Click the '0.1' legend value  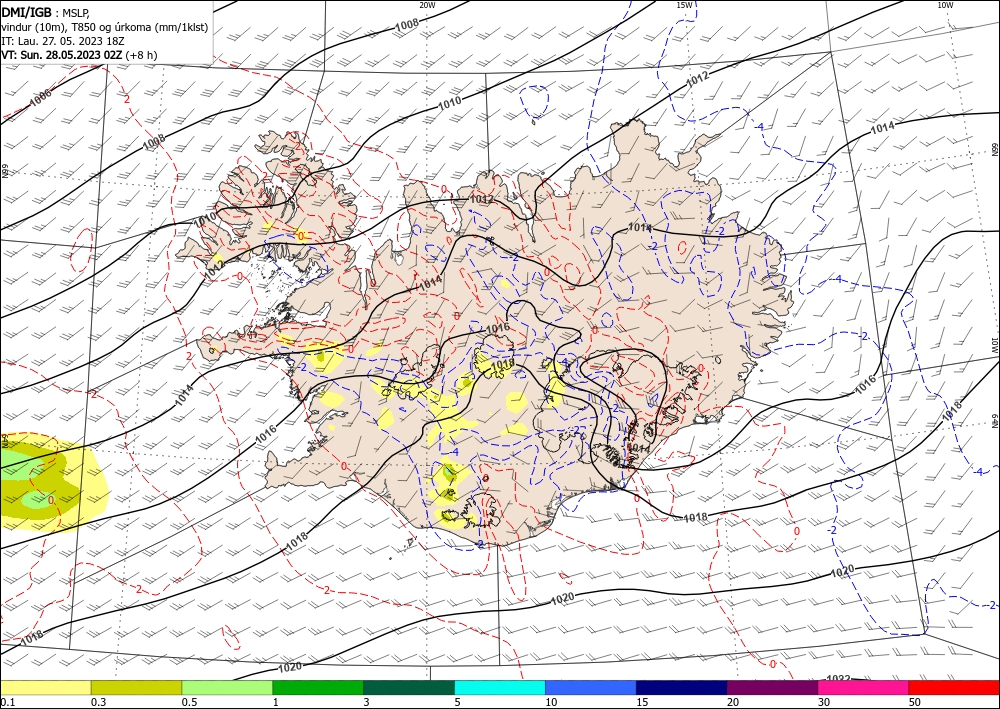(6, 702)
